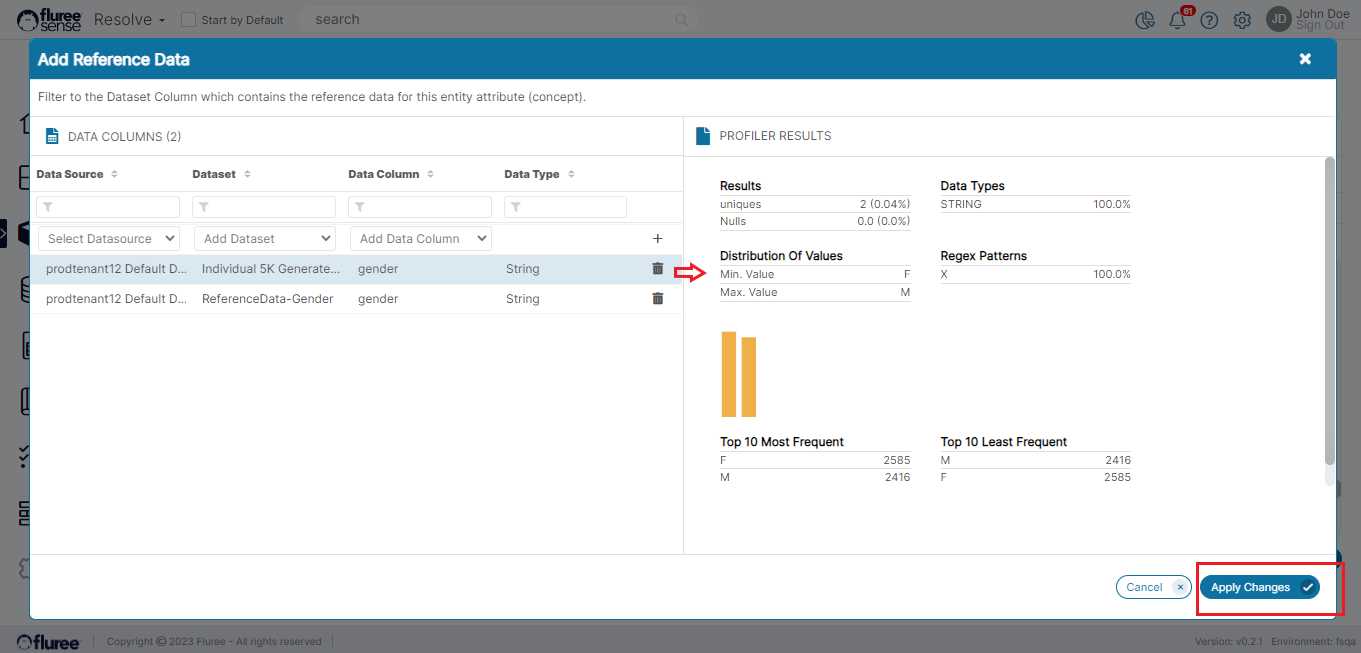Open the settings gear icon

click(x=1242, y=21)
